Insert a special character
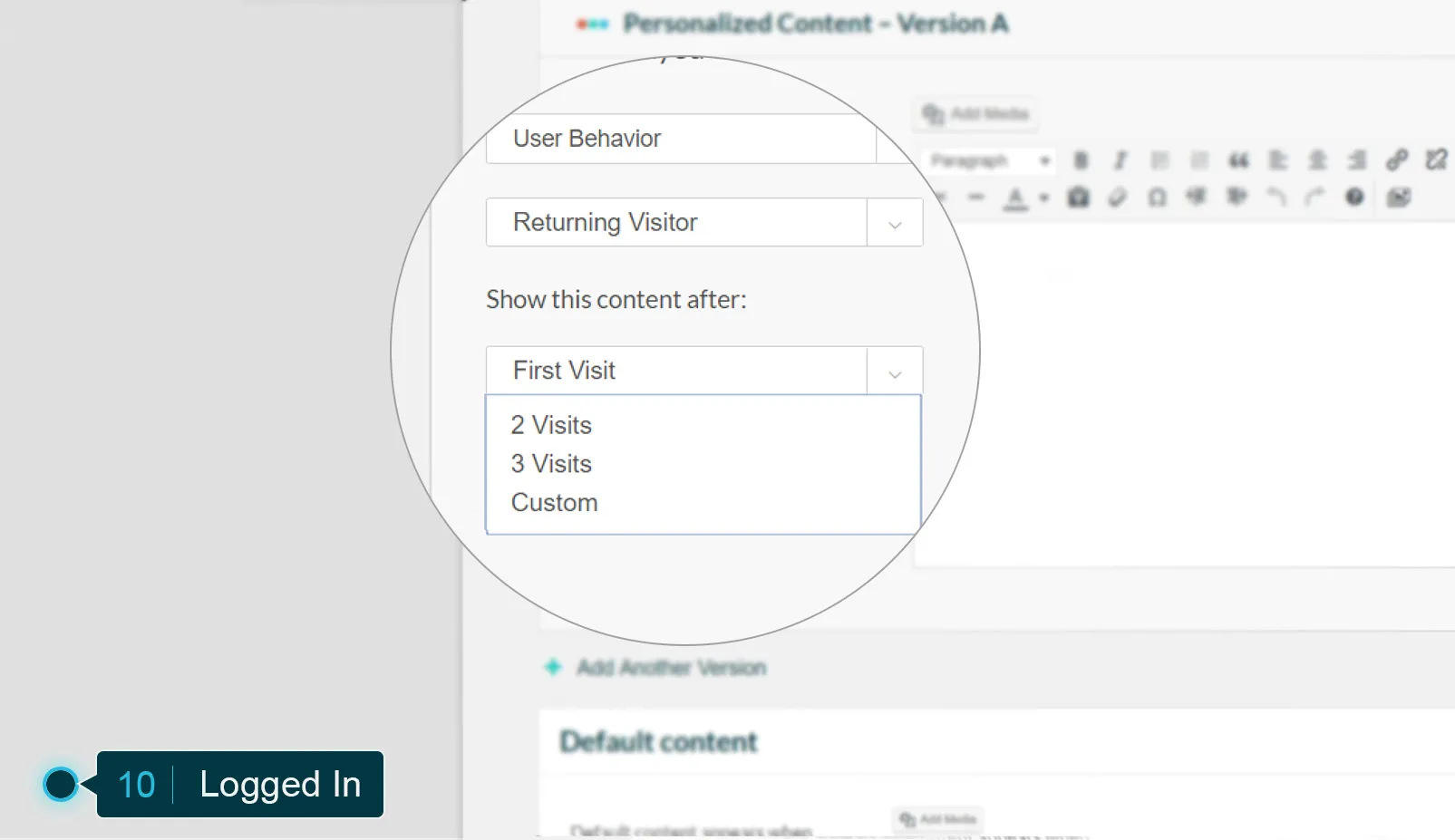 [x=1157, y=197]
